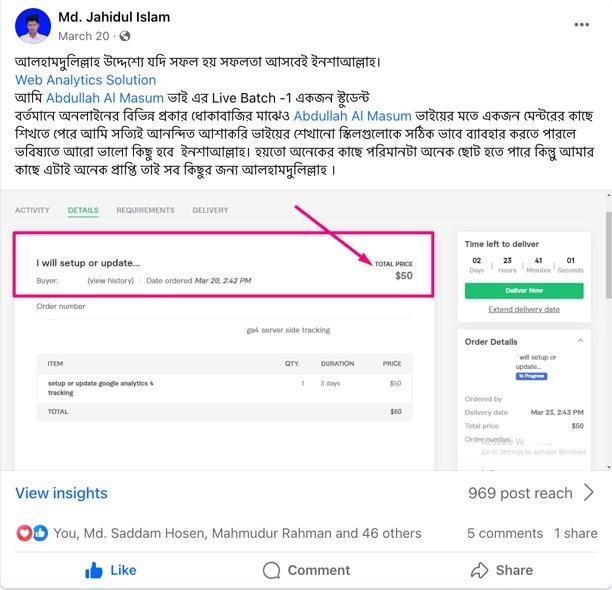Collapse the Order Details panel
Image resolution: width=612 pixels, height=590 pixels.
coord(580,341)
